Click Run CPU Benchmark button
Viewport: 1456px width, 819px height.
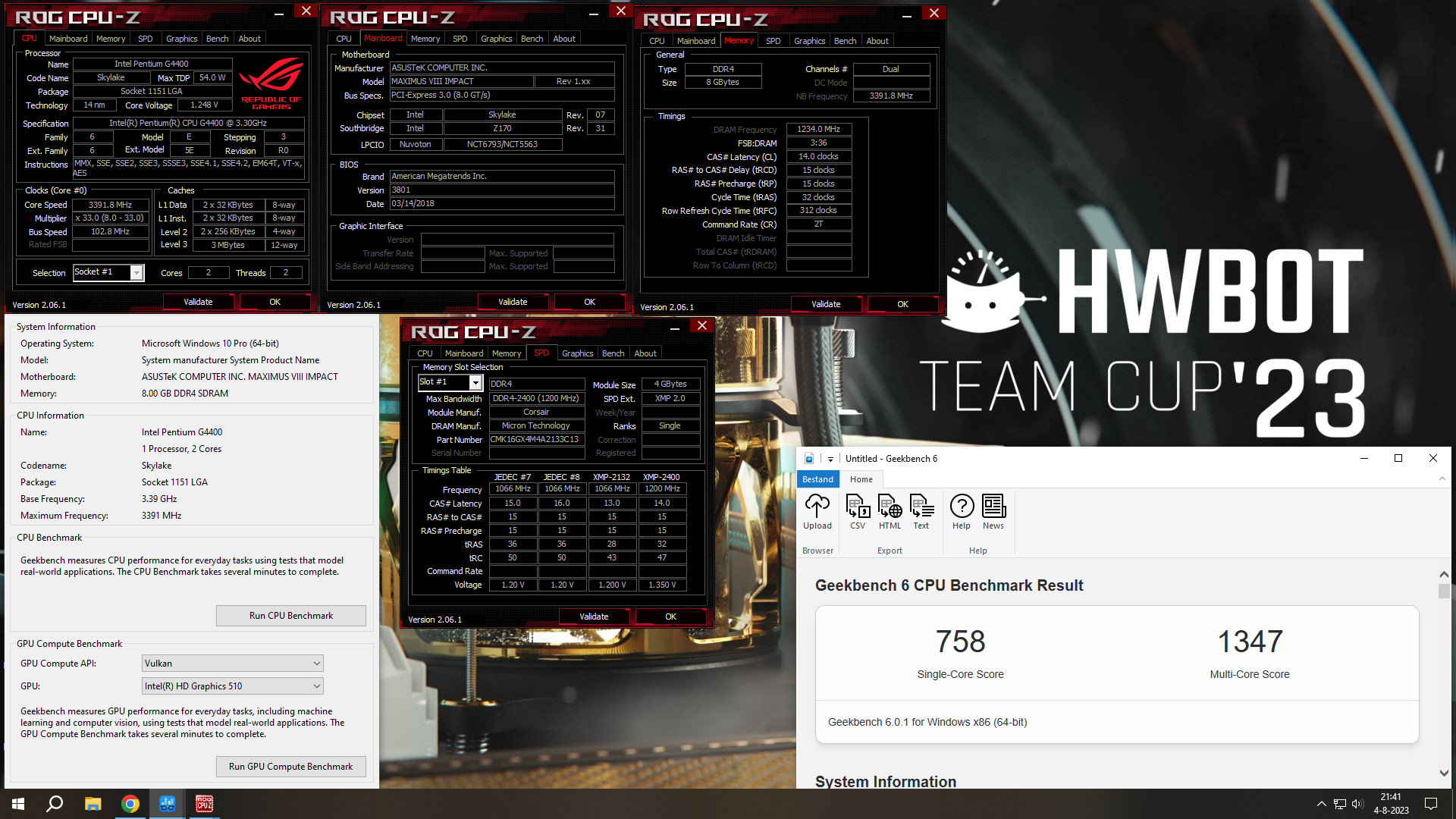(291, 616)
